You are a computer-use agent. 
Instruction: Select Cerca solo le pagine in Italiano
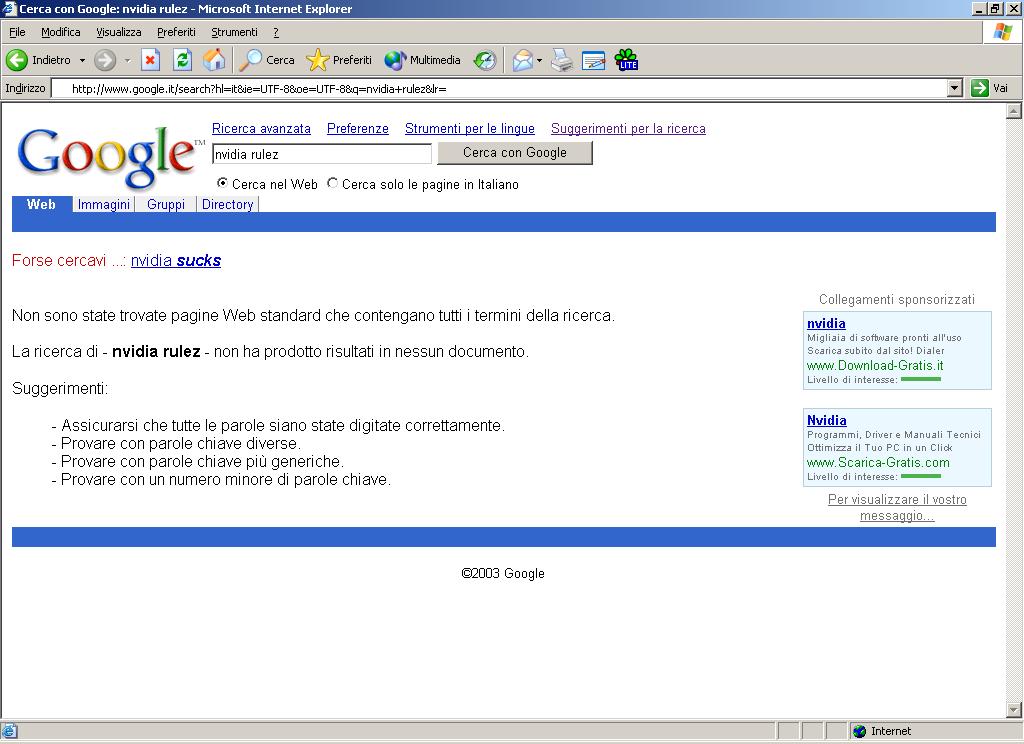coord(332,183)
